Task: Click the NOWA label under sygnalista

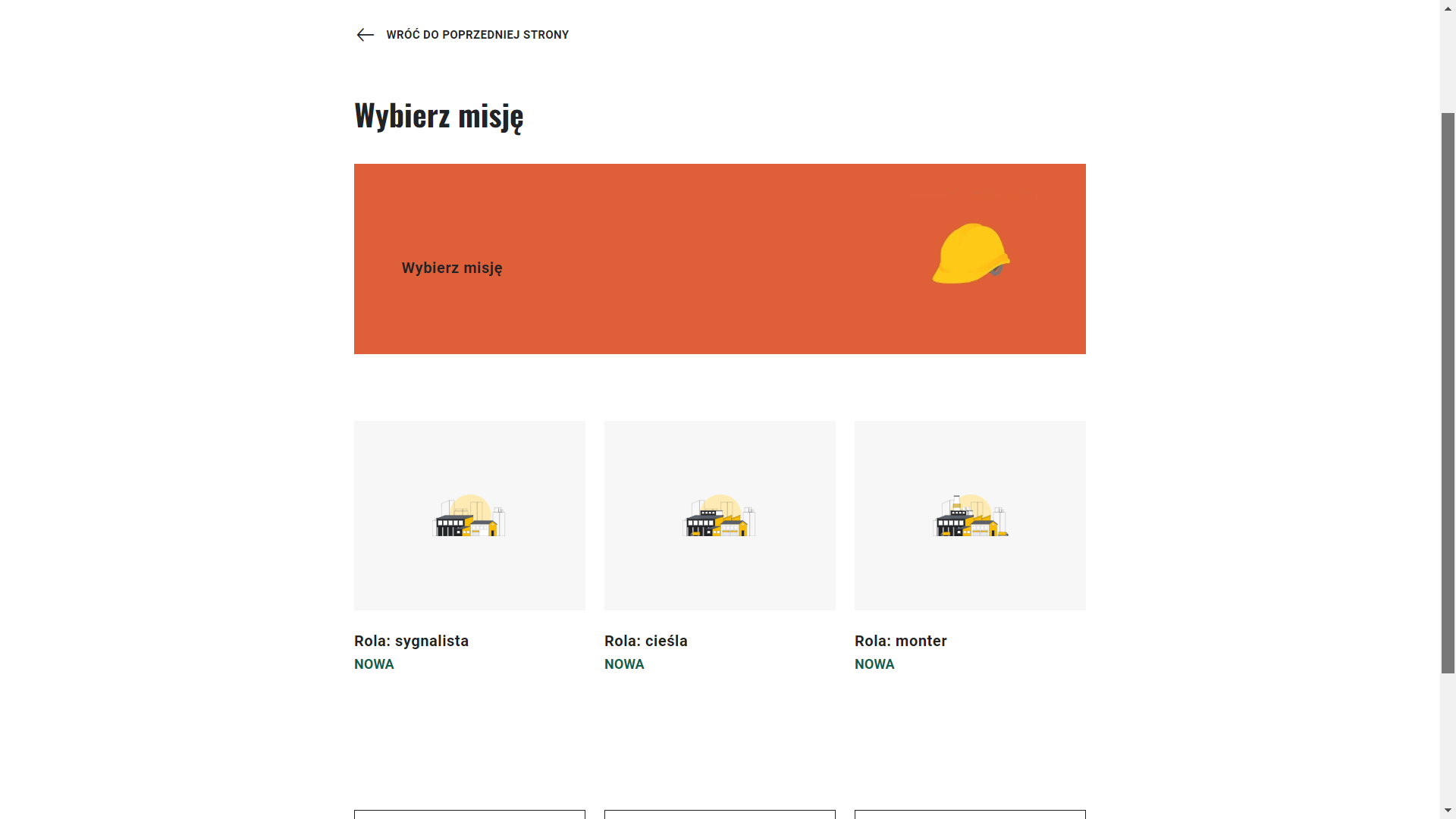Action: tap(374, 664)
